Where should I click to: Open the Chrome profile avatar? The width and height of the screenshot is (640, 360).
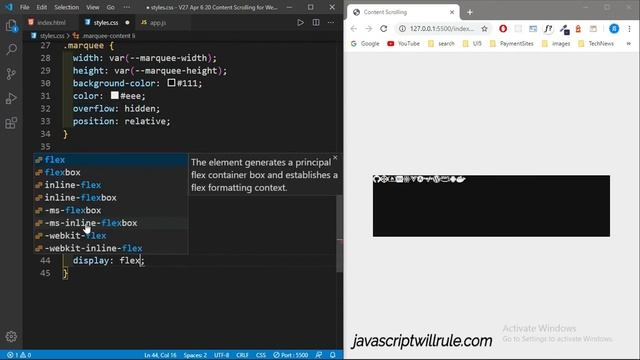[x=614, y=29]
